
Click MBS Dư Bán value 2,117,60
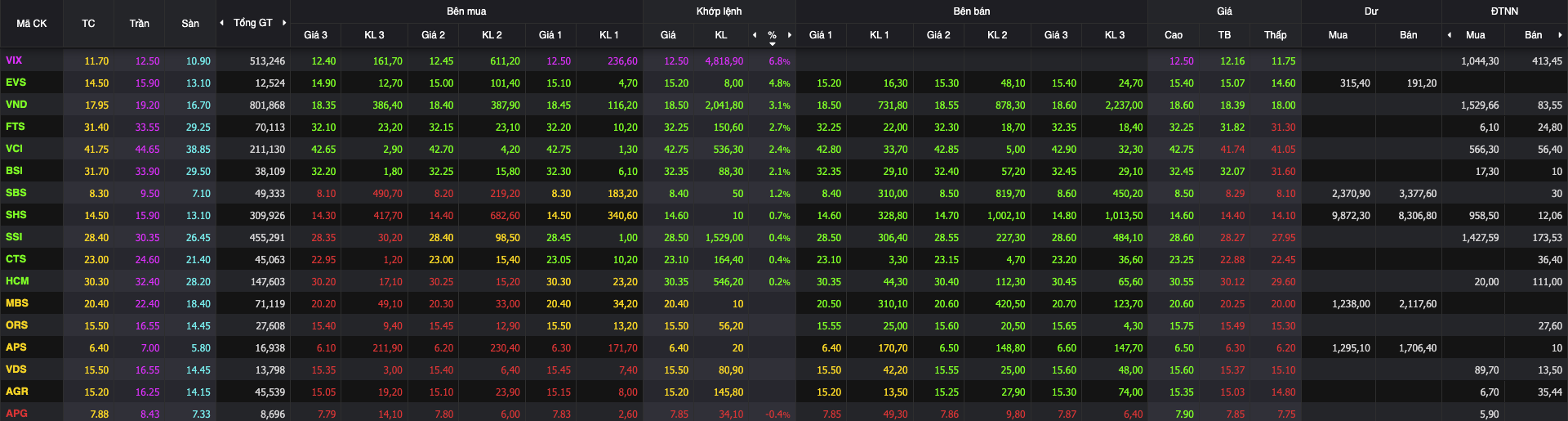[1417, 304]
